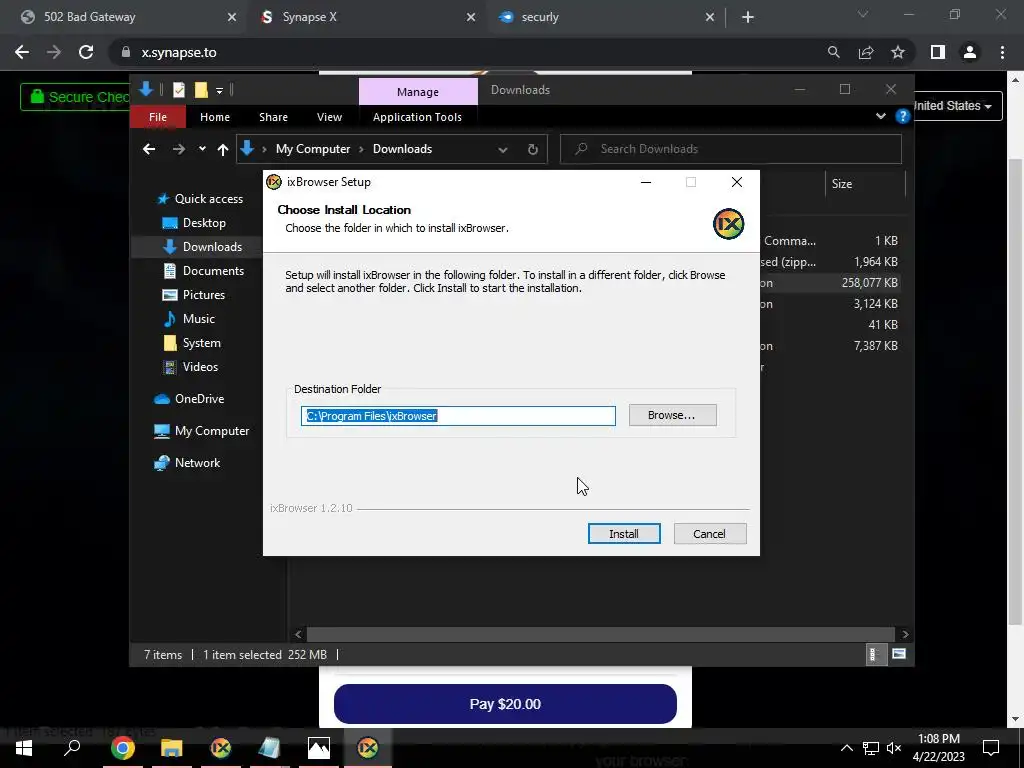The image size is (1024, 768).
Task: Switch to the 502 Bad Gateway tab
Action: coord(124,17)
